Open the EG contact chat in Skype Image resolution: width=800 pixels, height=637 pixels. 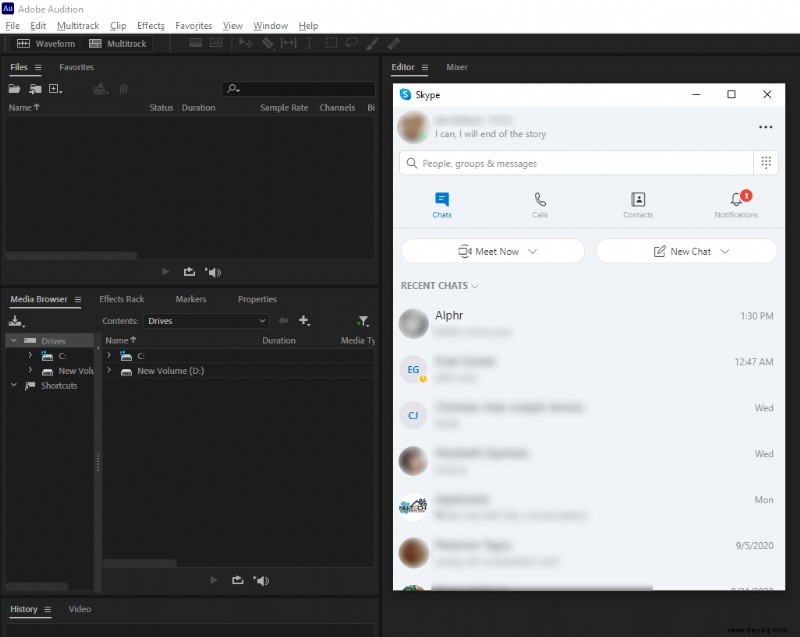click(x=589, y=369)
